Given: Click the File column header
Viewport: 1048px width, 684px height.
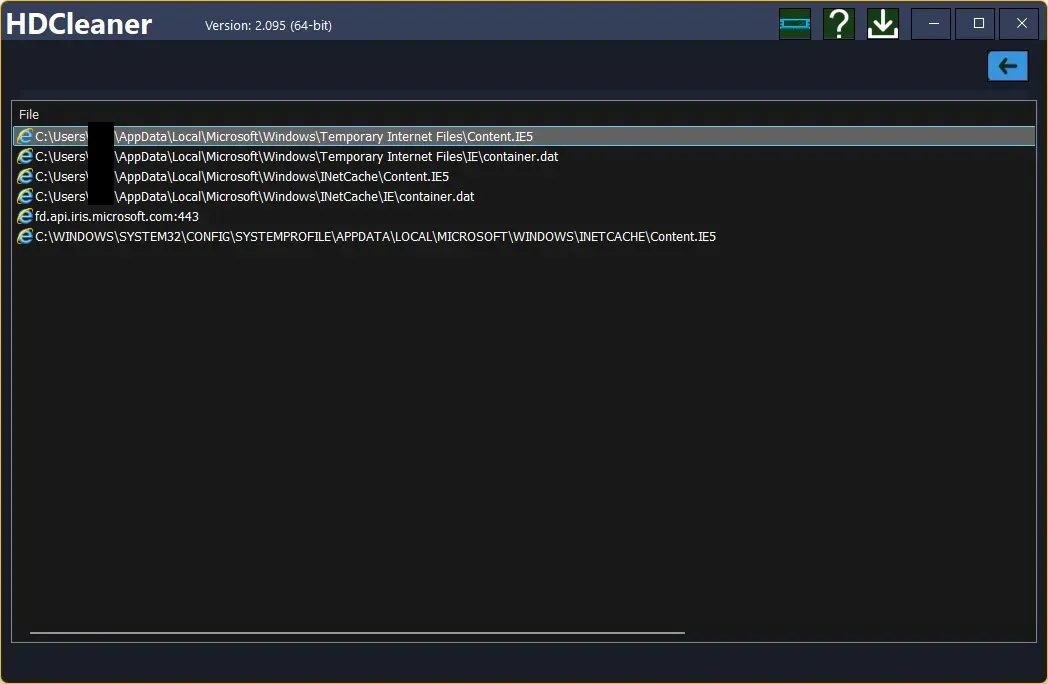Looking at the screenshot, I should (29, 114).
